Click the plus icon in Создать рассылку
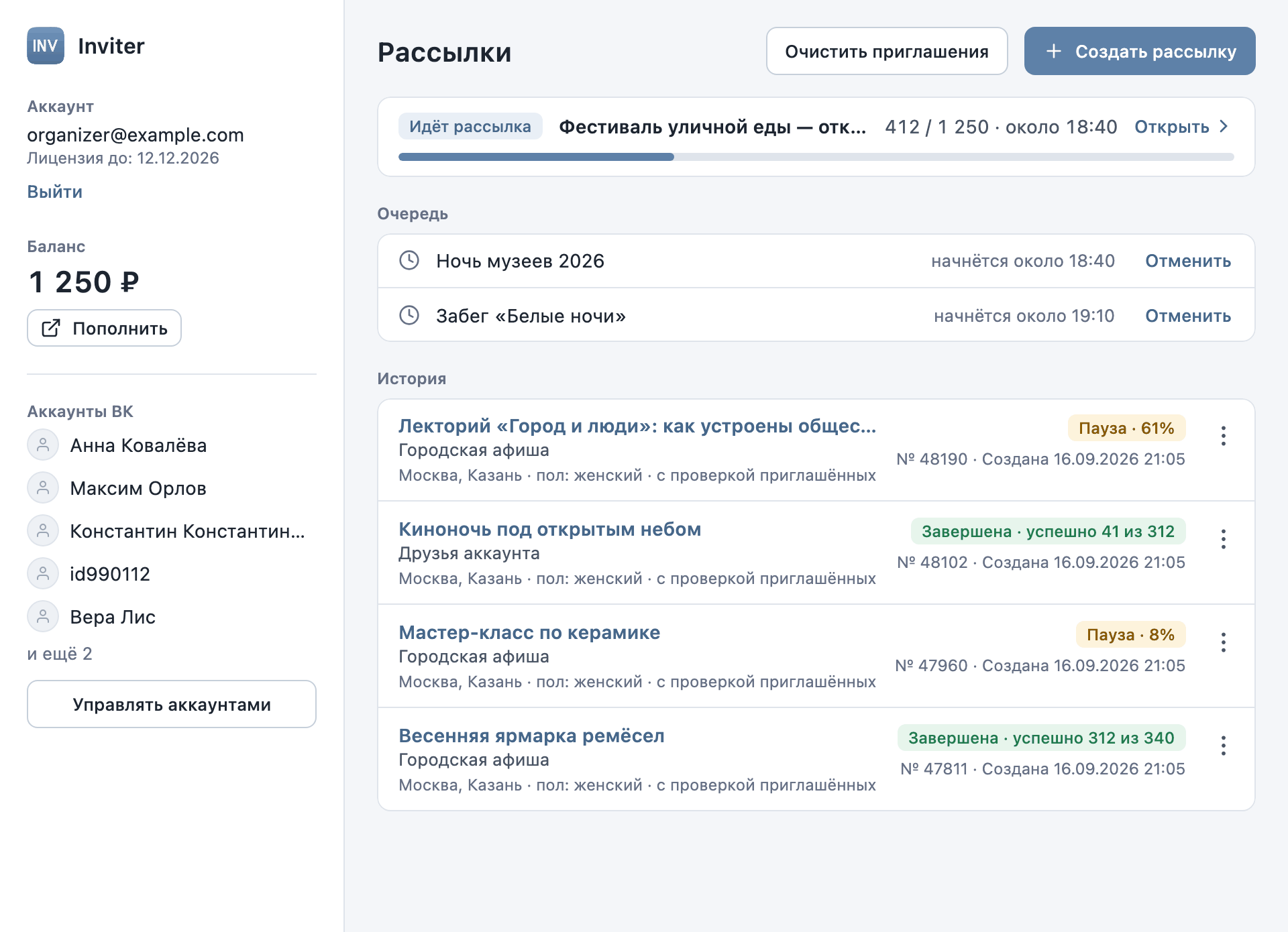 [x=1054, y=51]
